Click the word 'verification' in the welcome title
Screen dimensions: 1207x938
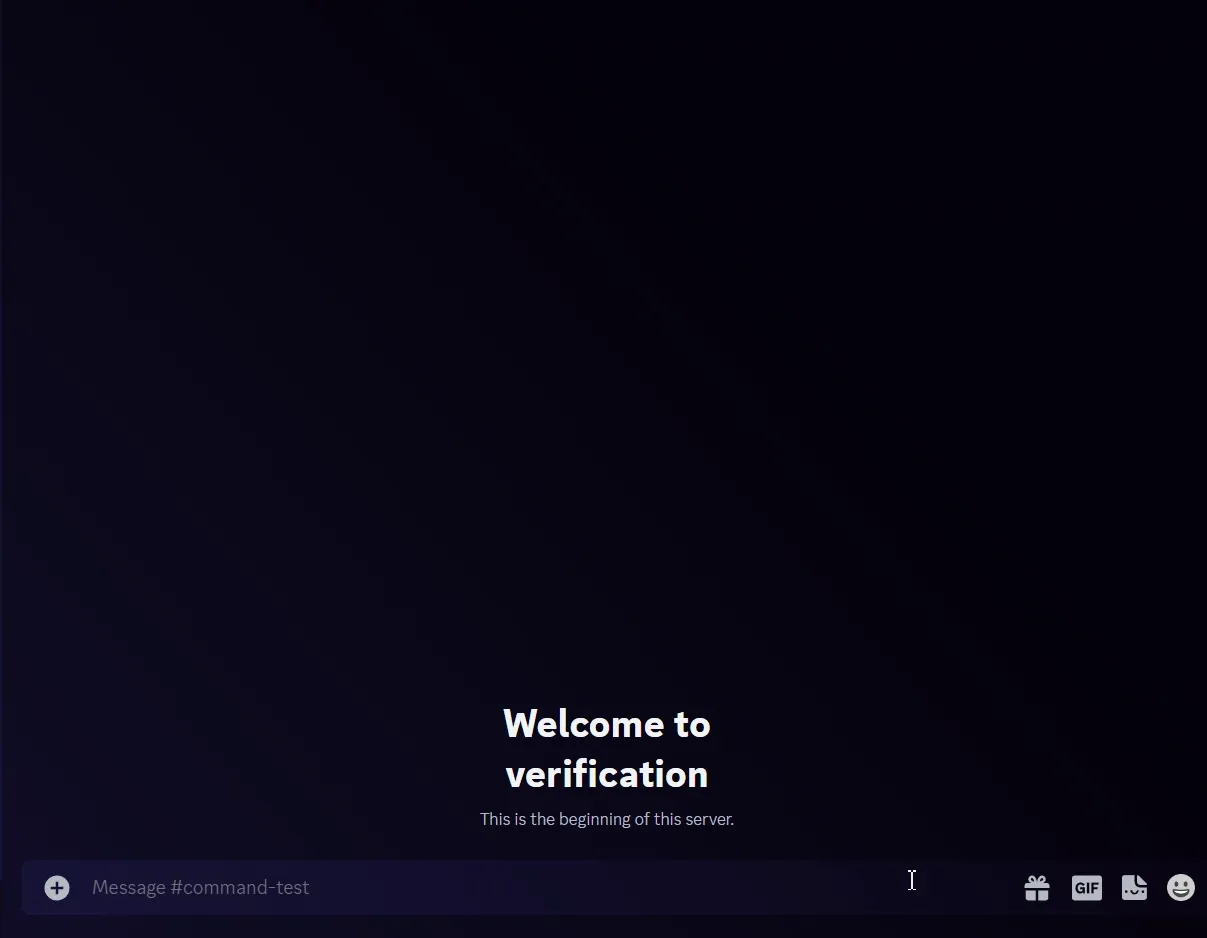click(606, 774)
